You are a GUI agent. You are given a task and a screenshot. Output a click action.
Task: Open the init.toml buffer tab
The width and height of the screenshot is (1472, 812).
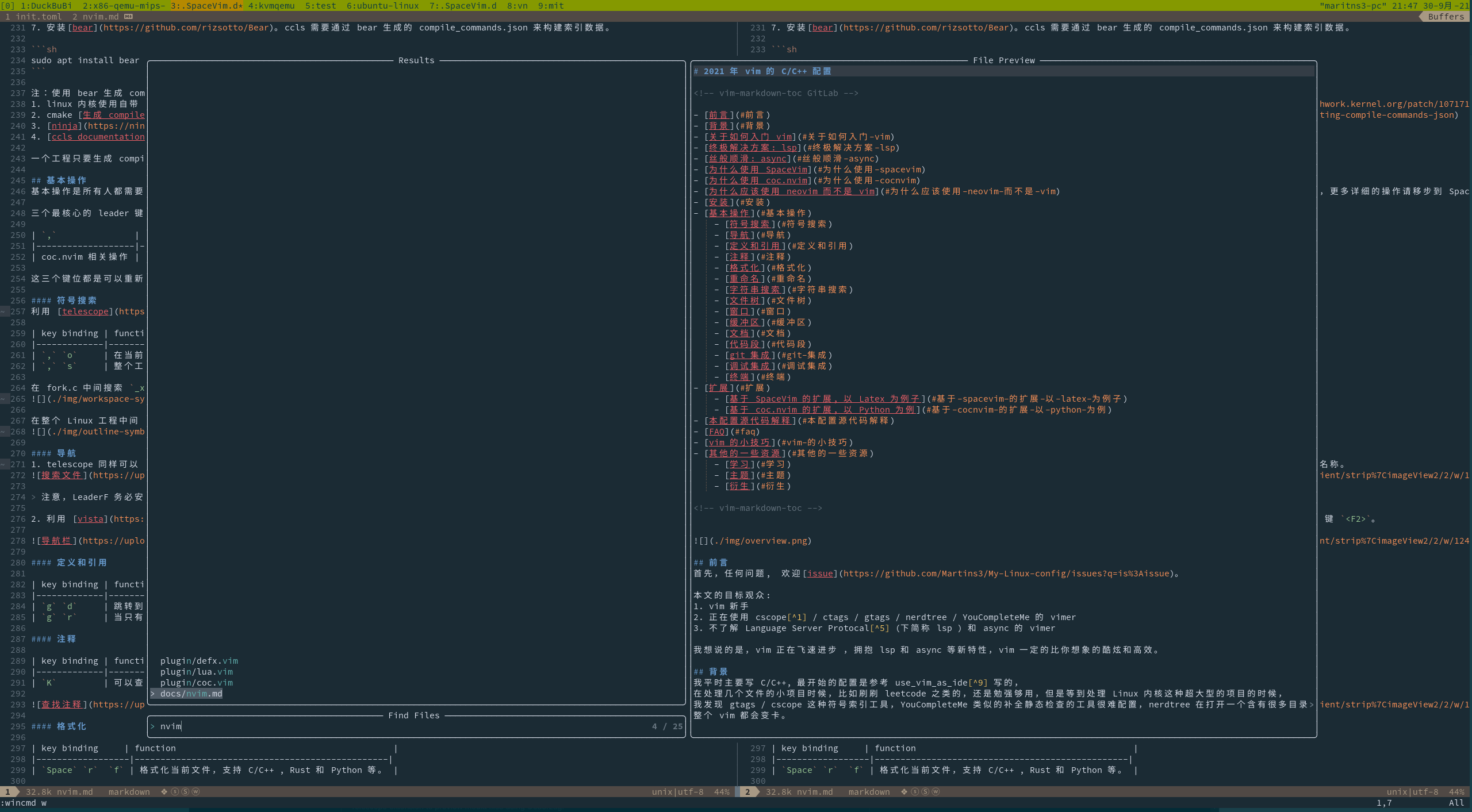33,17
